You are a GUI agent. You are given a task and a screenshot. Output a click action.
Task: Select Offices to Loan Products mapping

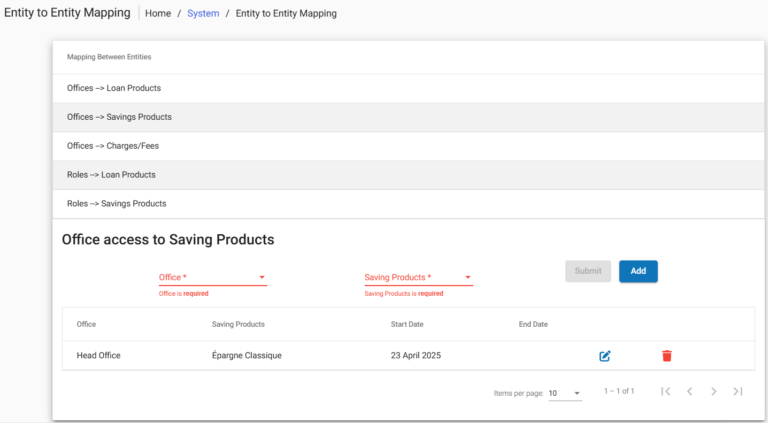pos(114,88)
